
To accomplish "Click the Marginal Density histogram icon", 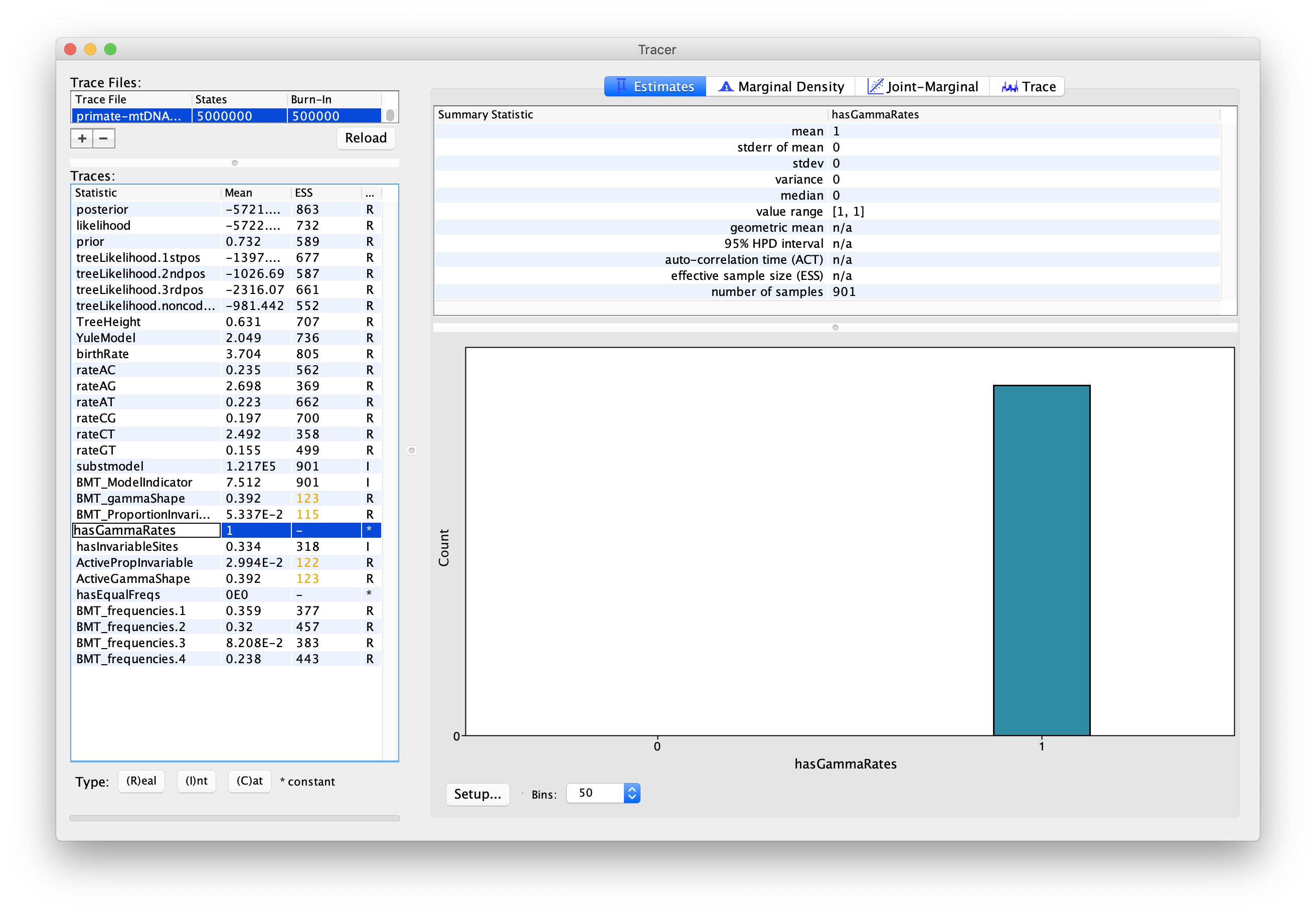I will coord(726,87).
